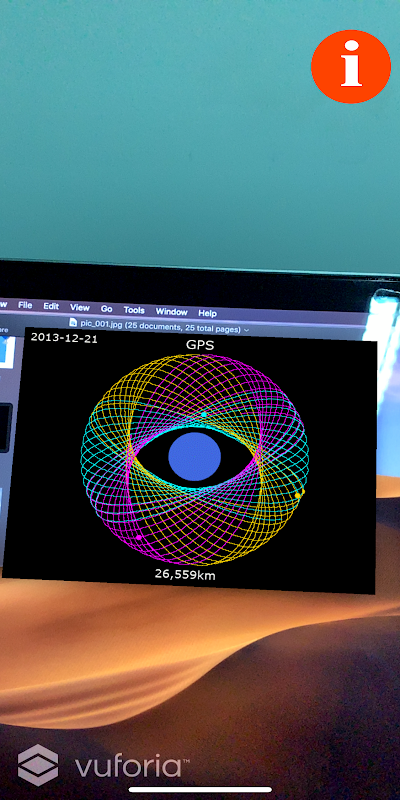
Task: Tap the magenta satellite dot on the orbit
Action: (138, 537)
